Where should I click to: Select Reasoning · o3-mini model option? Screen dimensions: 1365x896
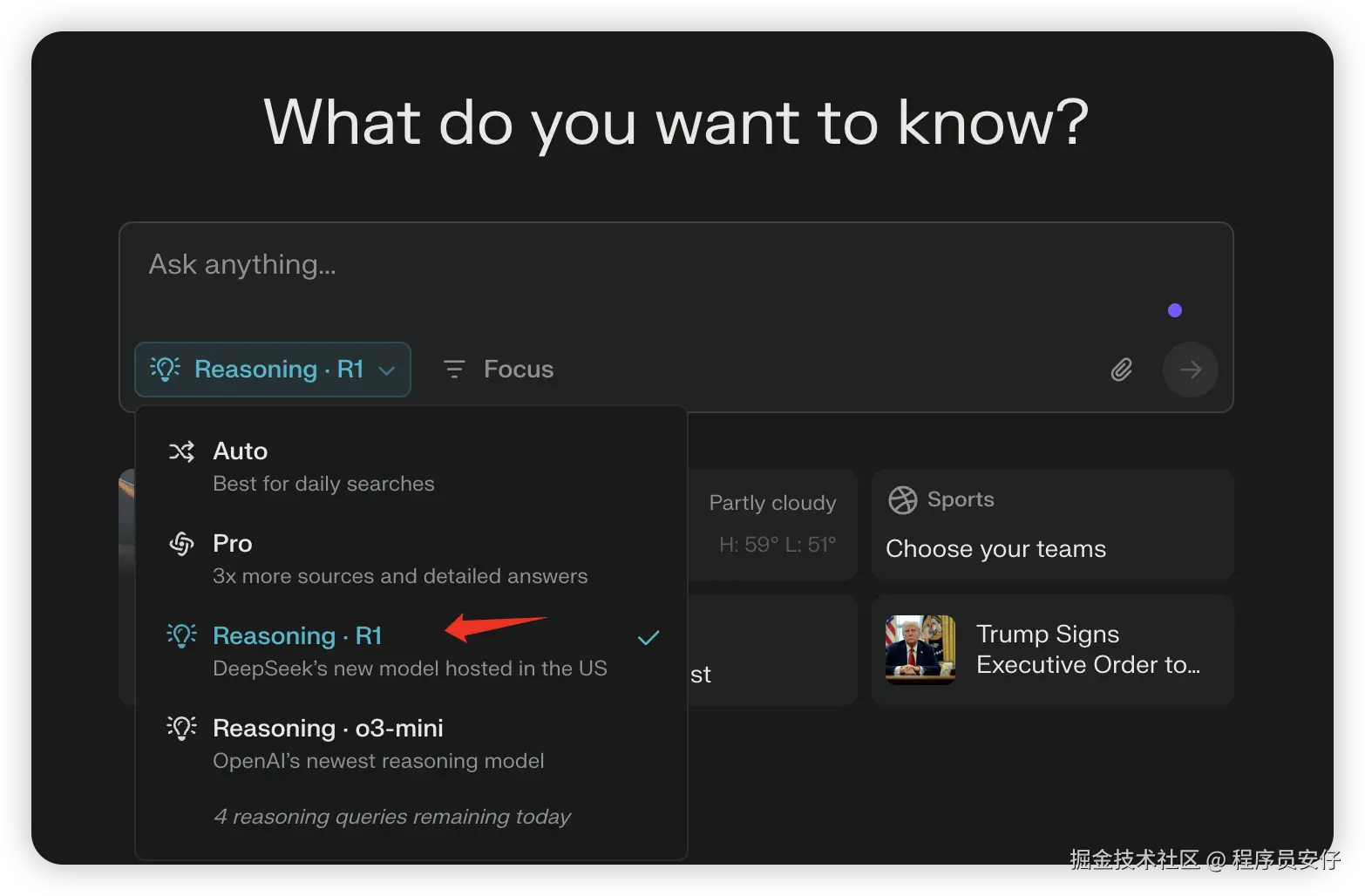click(x=411, y=743)
